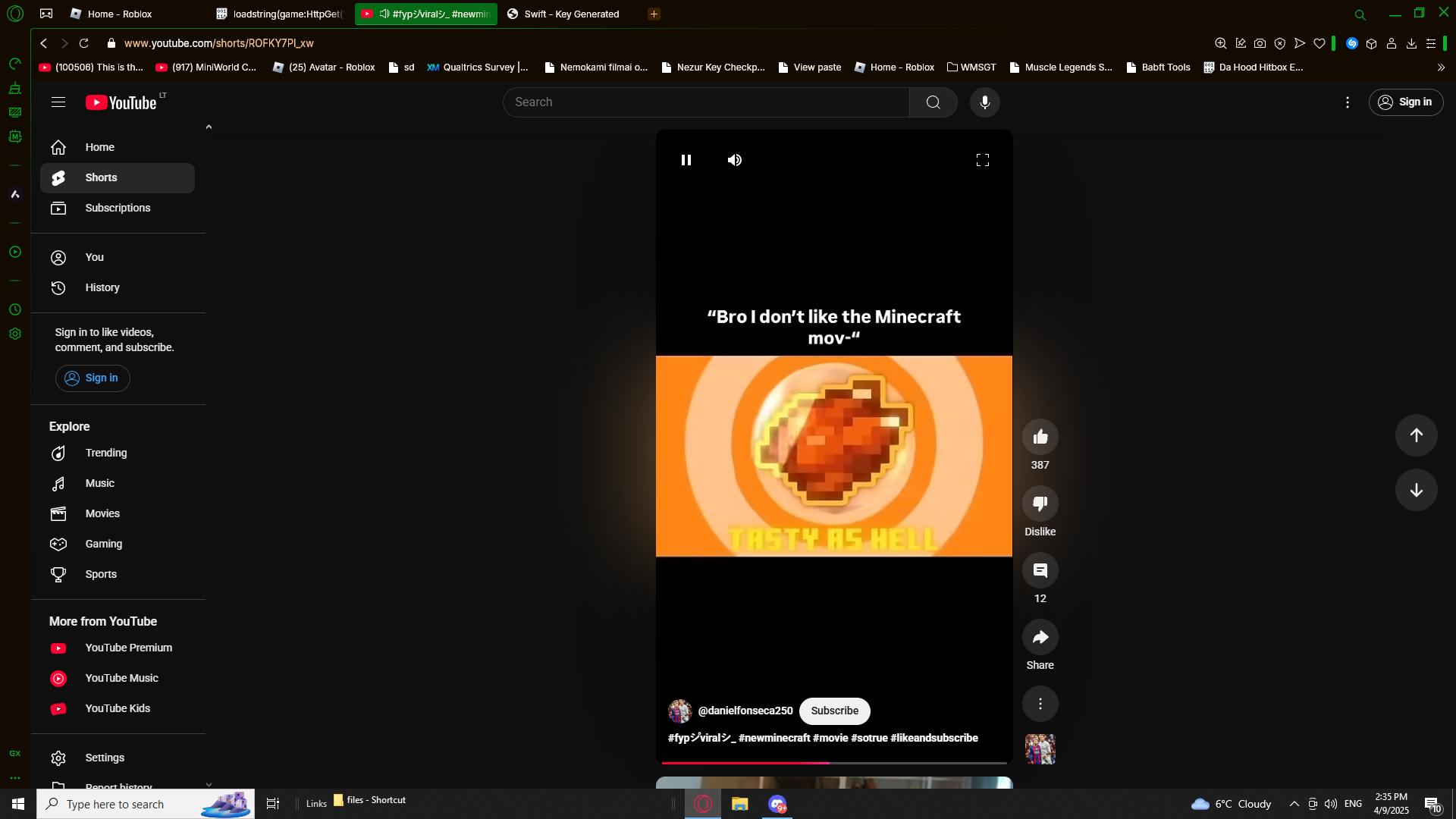
Task: Sign in from the top header
Action: 1406,102
